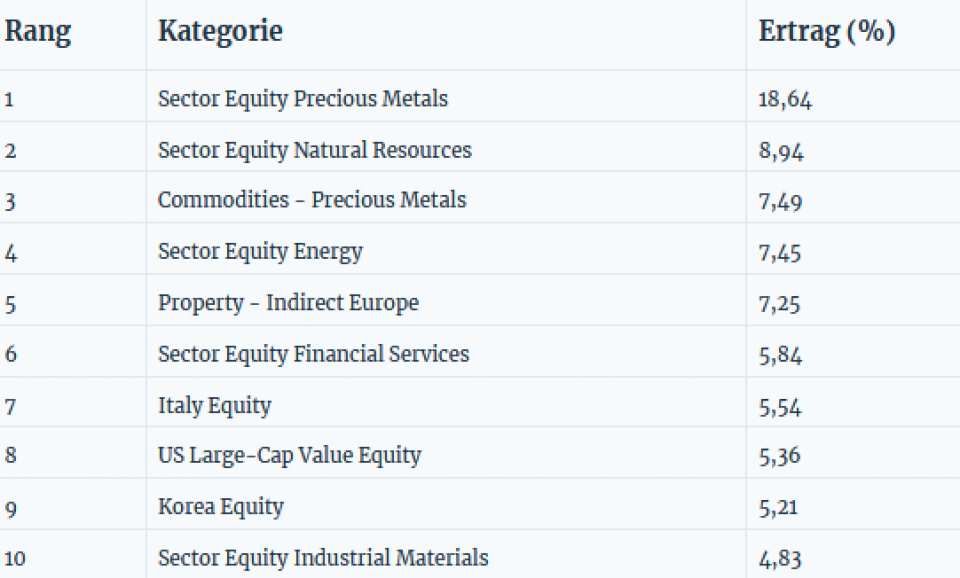Viewport: 960px width, 578px height.
Task: Click the 5,84 return value
Action: tap(780, 355)
